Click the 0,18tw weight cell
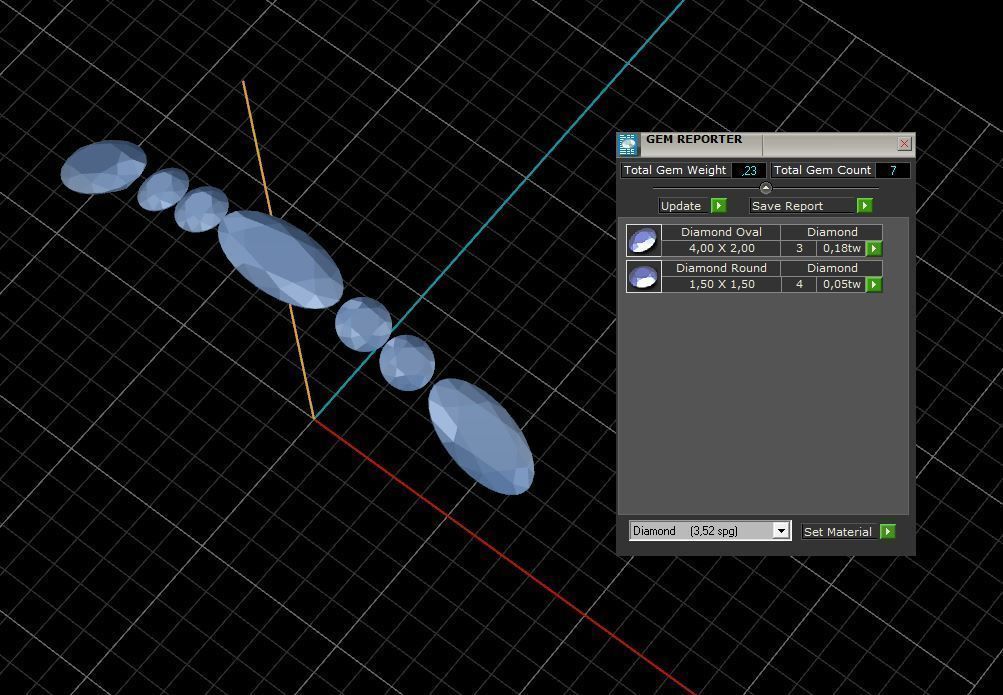The image size is (1003, 695). point(841,248)
